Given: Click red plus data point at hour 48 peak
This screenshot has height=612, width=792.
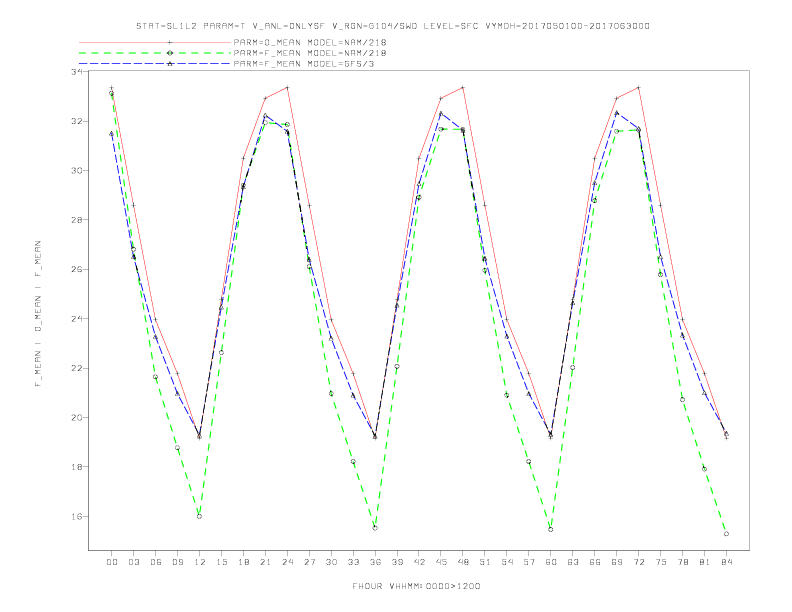Looking at the screenshot, I should coord(463,87).
